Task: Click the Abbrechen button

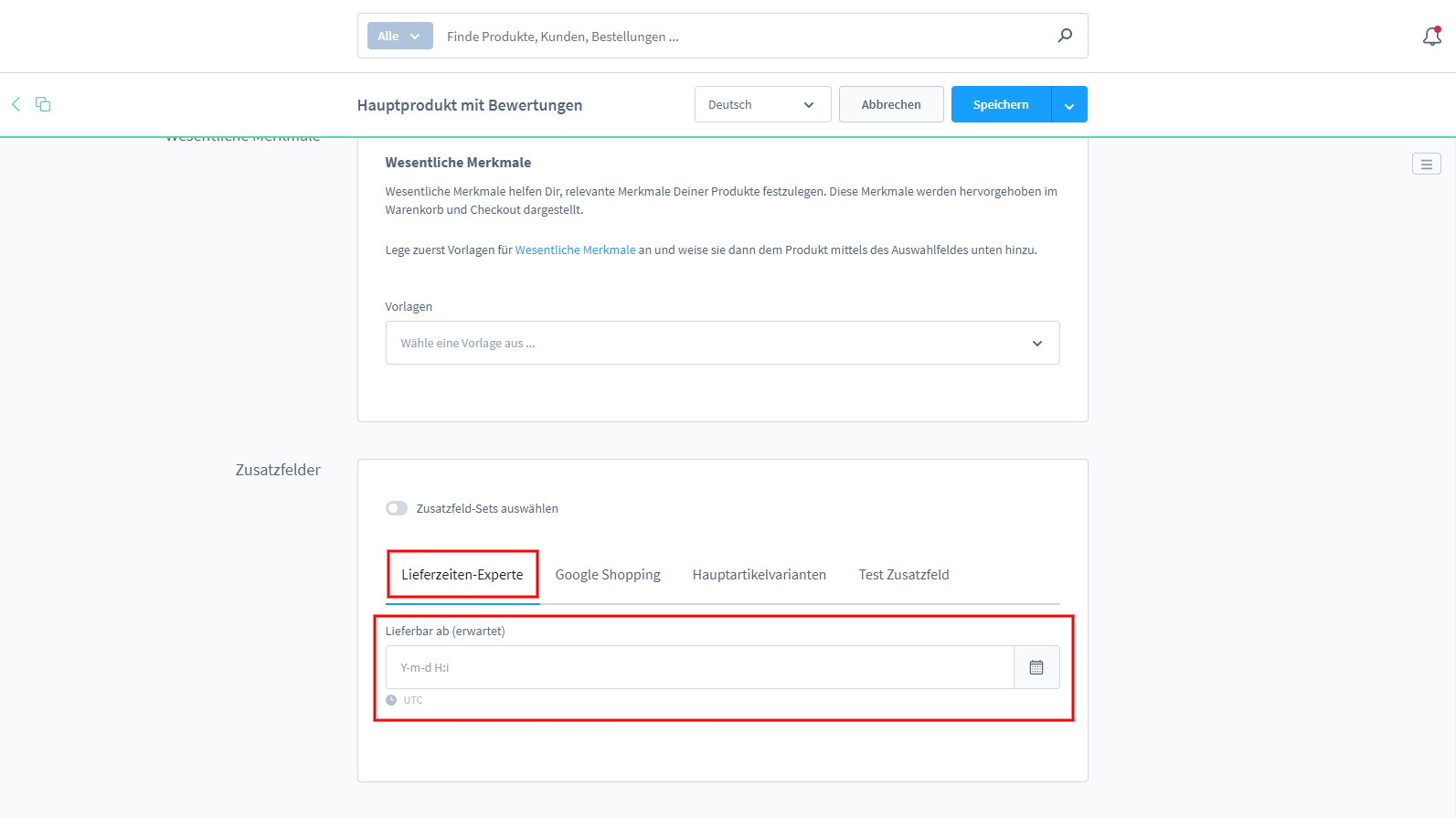Action: (x=891, y=104)
